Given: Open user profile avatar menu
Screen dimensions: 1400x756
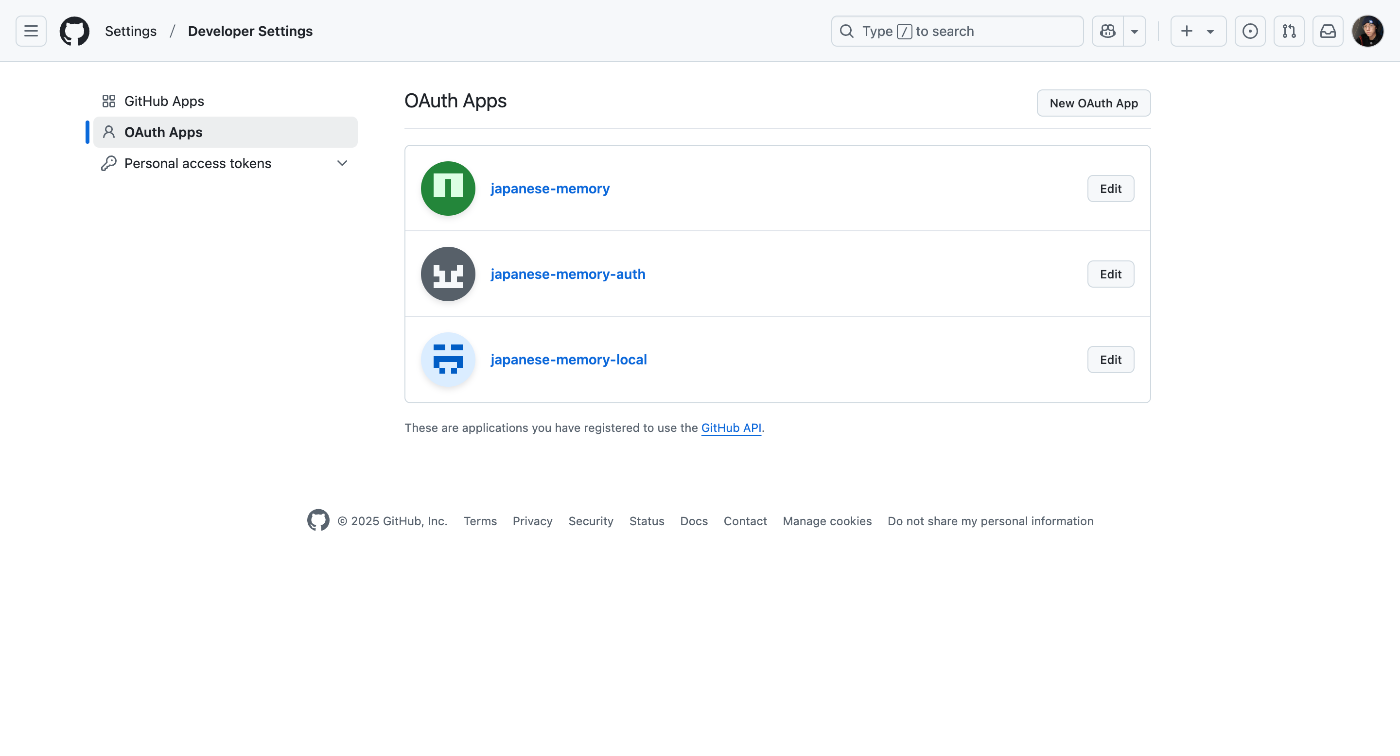Looking at the screenshot, I should point(1368,31).
